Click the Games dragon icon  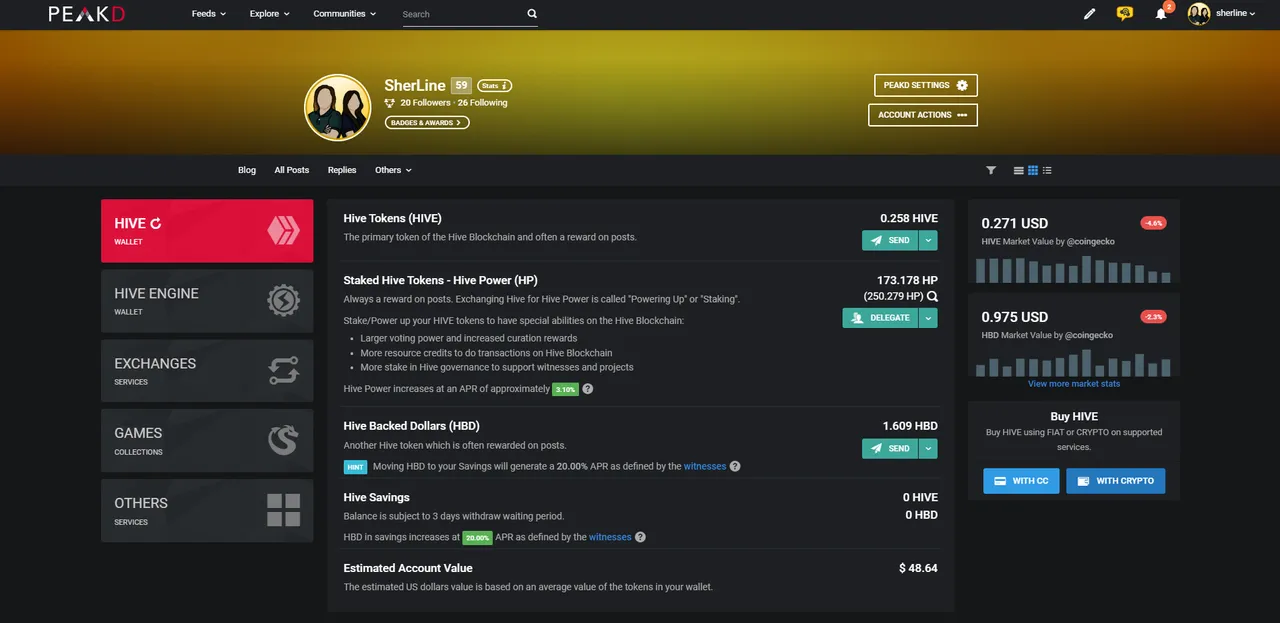click(x=283, y=441)
